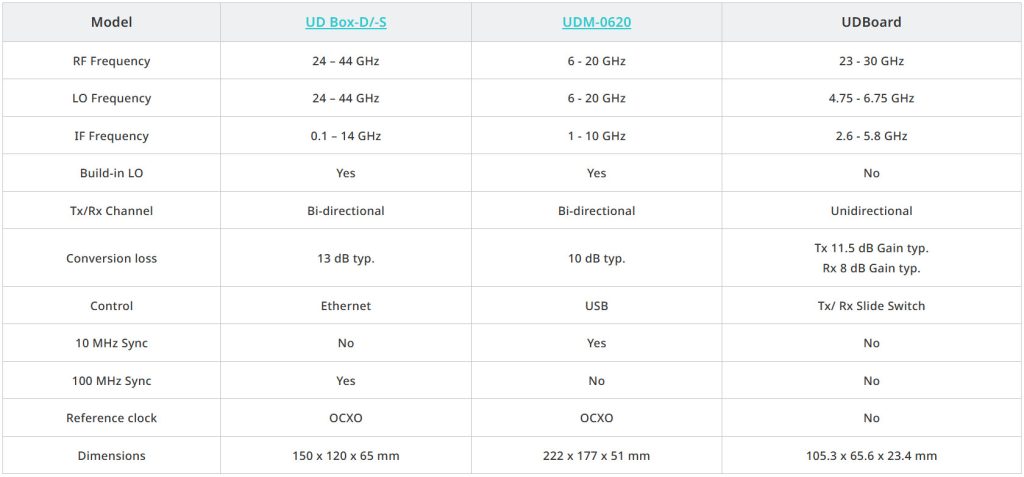This screenshot has height=477, width=1024.
Task: Click the 23 - 30 GHz cell
Action: pyautogui.click(x=871, y=61)
